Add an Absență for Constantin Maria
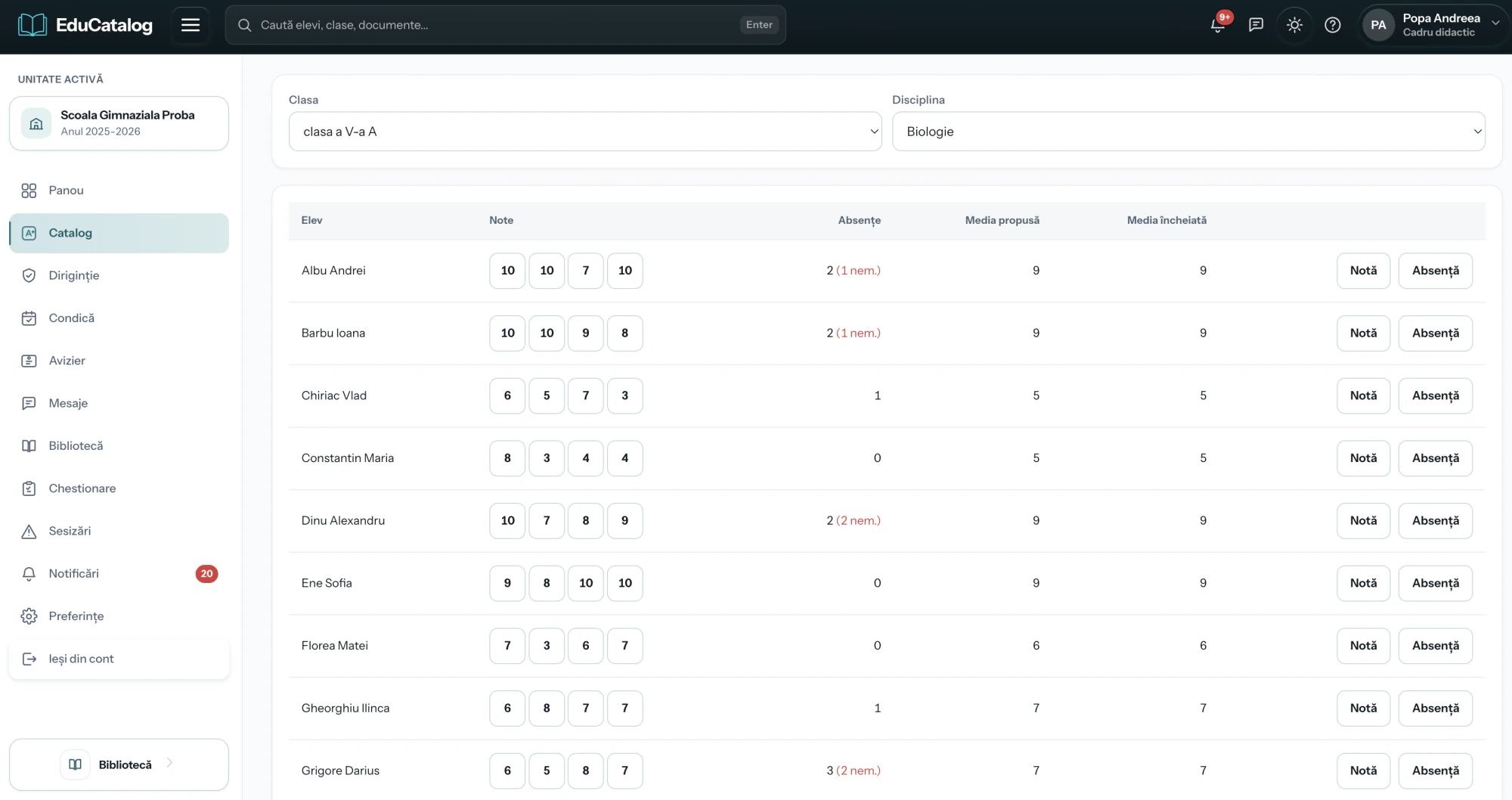 pos(1435,458)
